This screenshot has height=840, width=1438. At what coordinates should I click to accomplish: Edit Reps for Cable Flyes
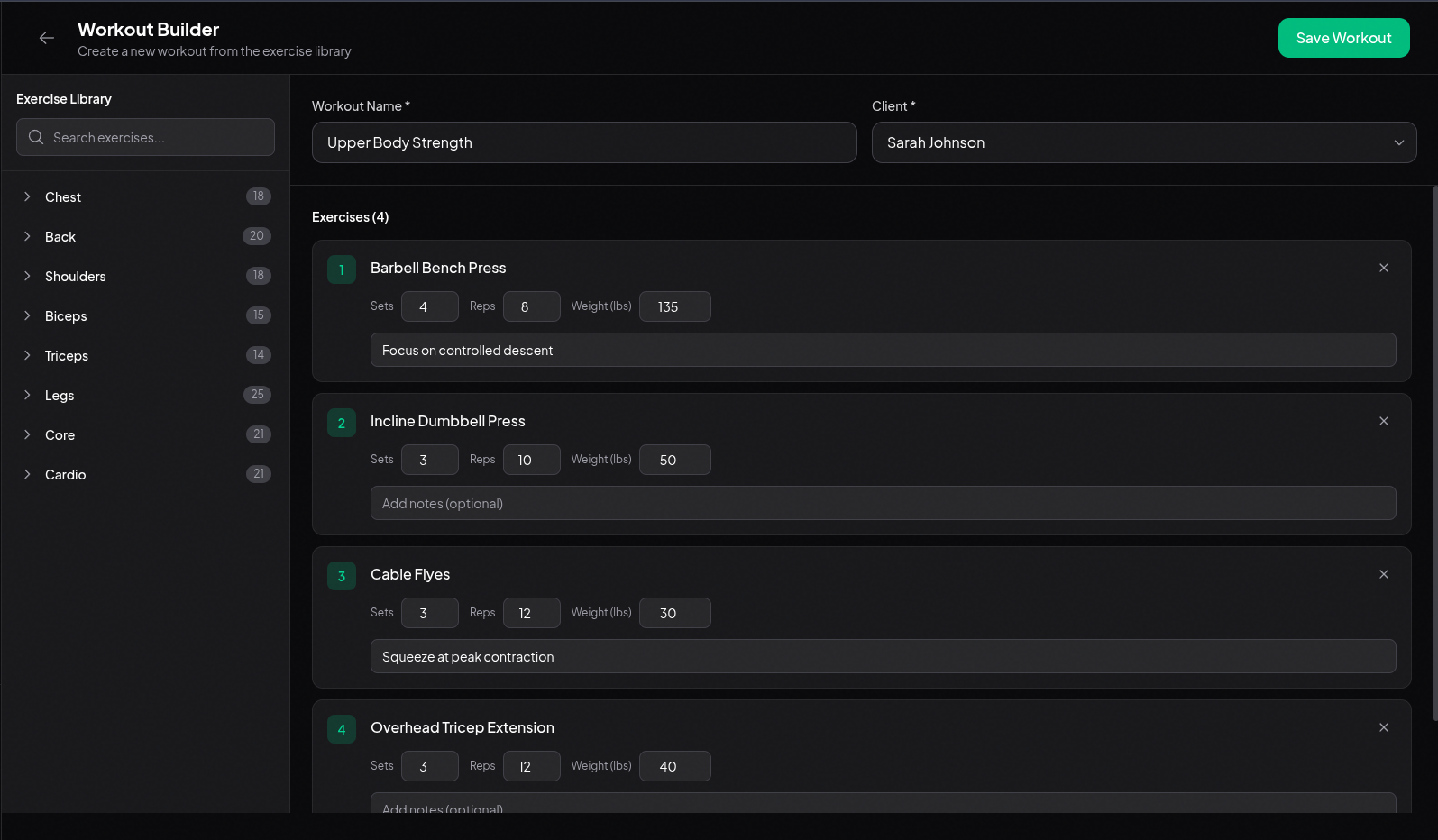532,613
